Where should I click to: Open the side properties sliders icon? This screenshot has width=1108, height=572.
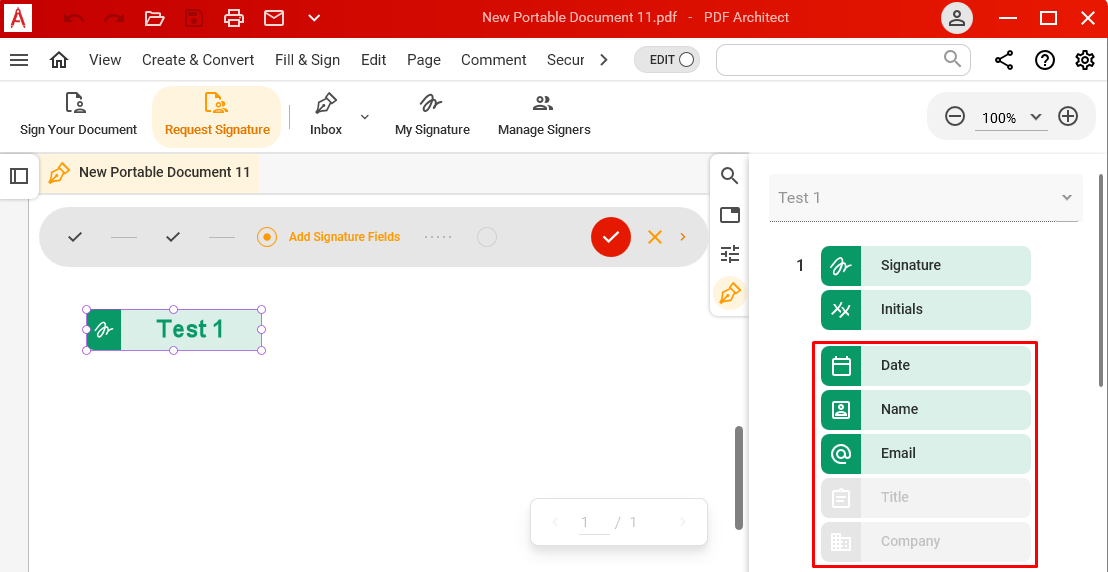(729, 254)
